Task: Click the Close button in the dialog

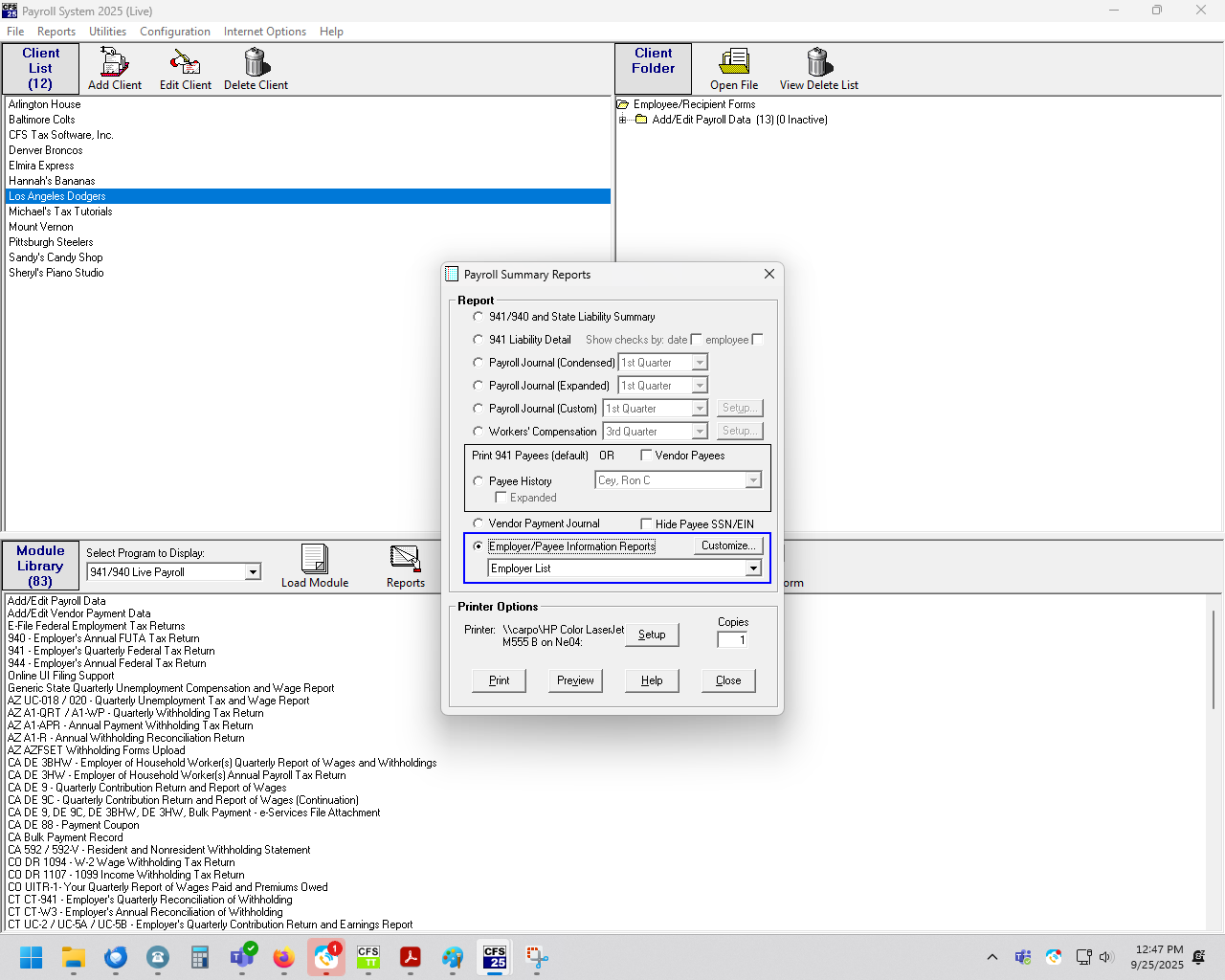Action: pos(728,680)
